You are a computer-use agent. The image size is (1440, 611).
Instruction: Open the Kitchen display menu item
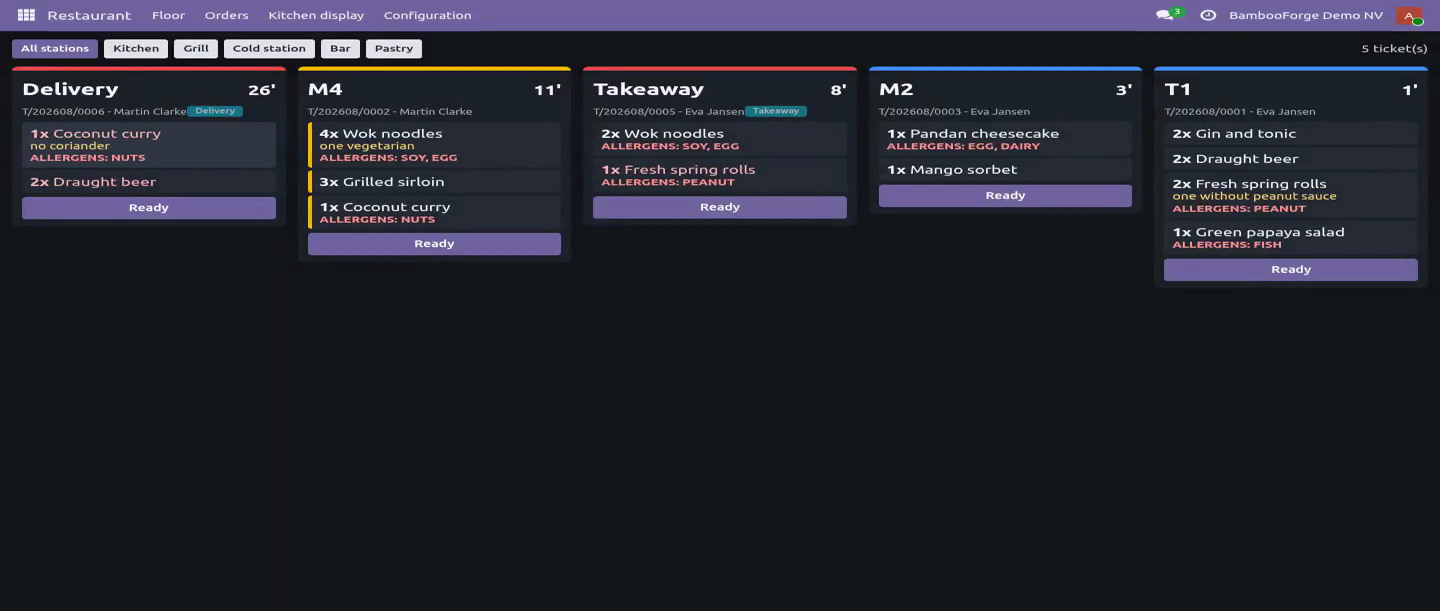(x=316, y=15)
